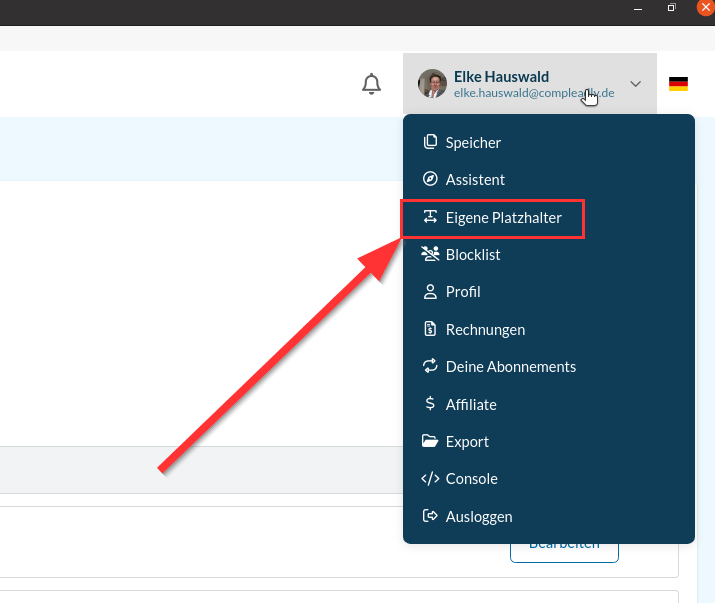Restore the window using title bar button
Screen dimensions: 715x603
pos(671,7)
